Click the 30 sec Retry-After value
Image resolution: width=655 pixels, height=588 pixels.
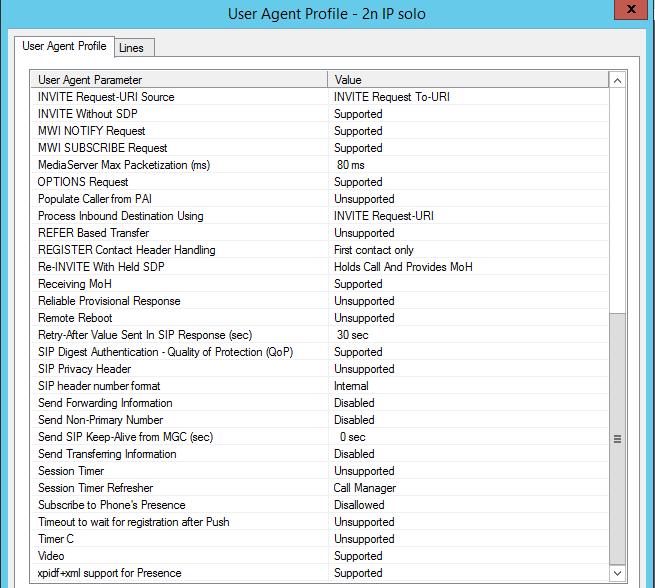point(351,335)
